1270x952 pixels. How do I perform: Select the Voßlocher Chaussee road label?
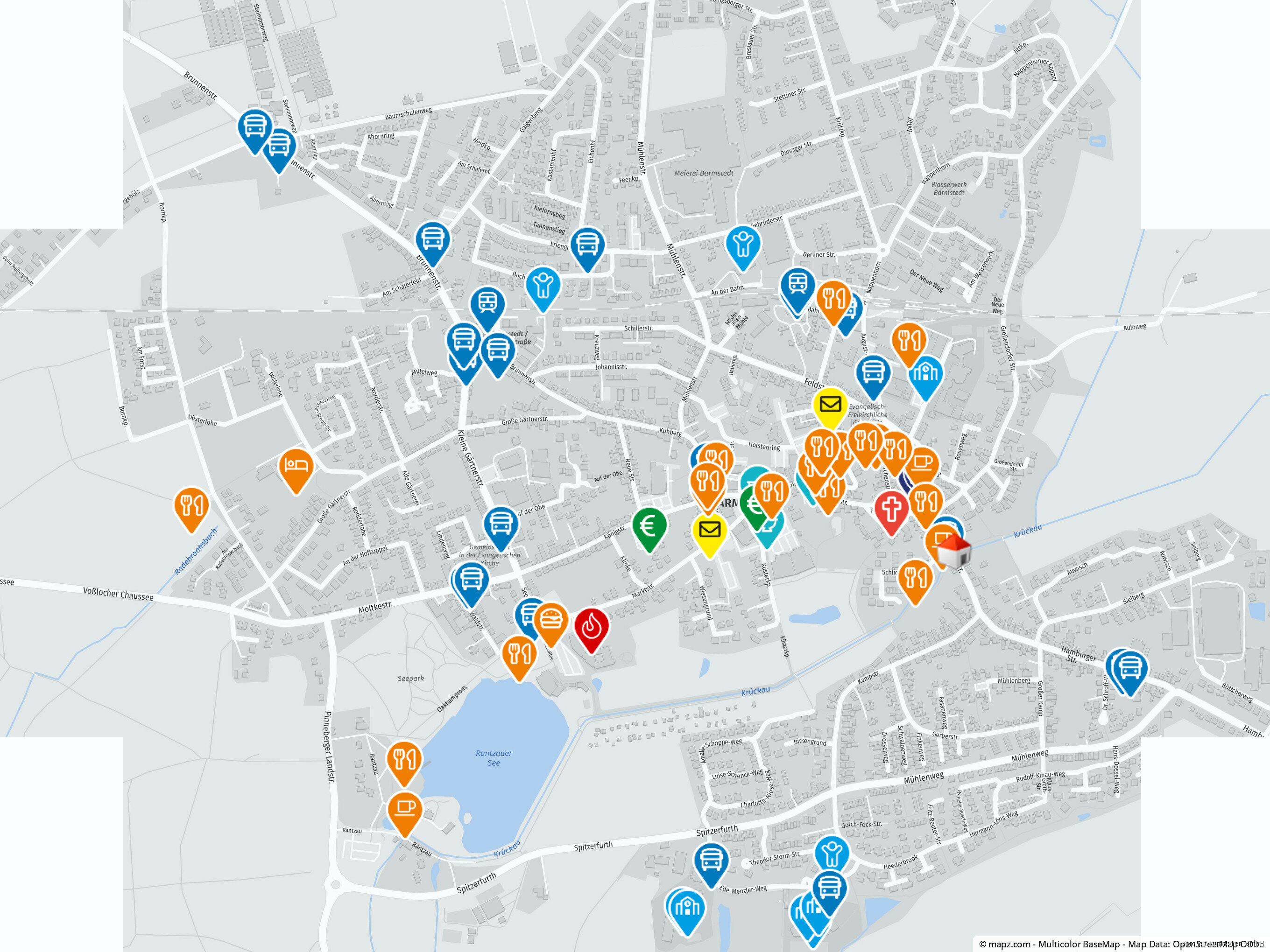pyautogui.click(x=118, y=594)
